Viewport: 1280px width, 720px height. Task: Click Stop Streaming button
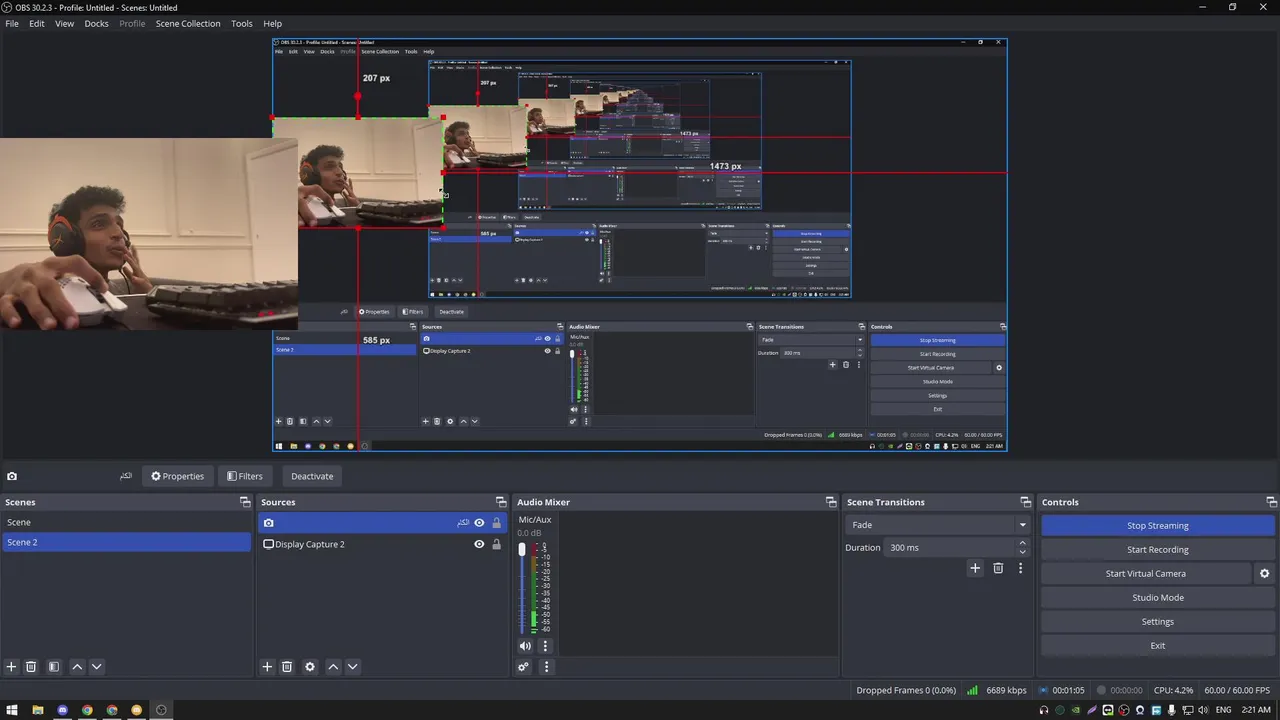pos(1158,526)
